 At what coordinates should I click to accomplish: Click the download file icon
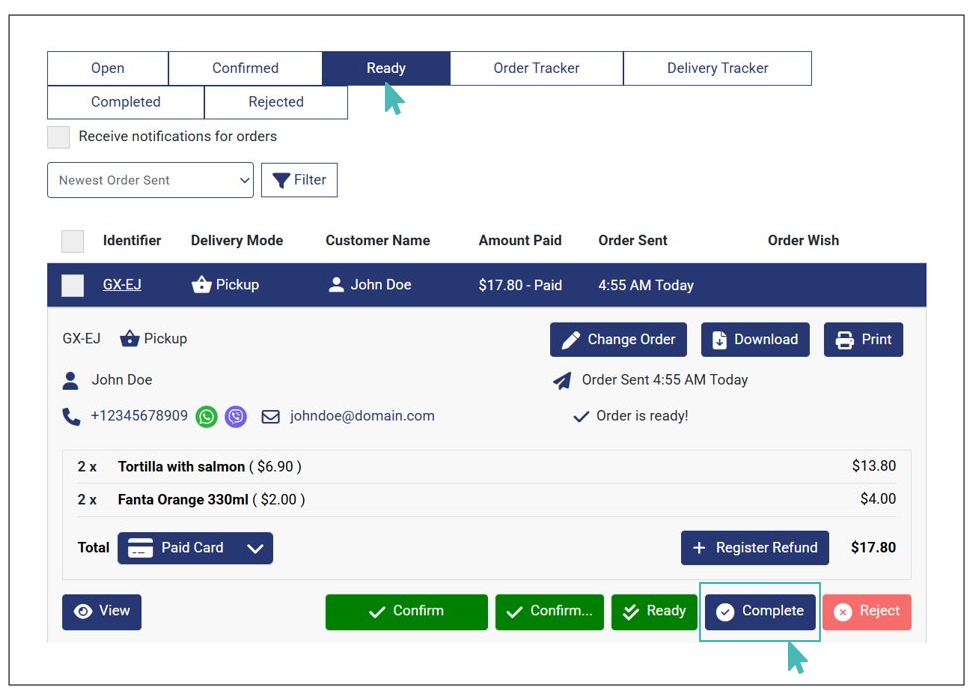[719, 340]
